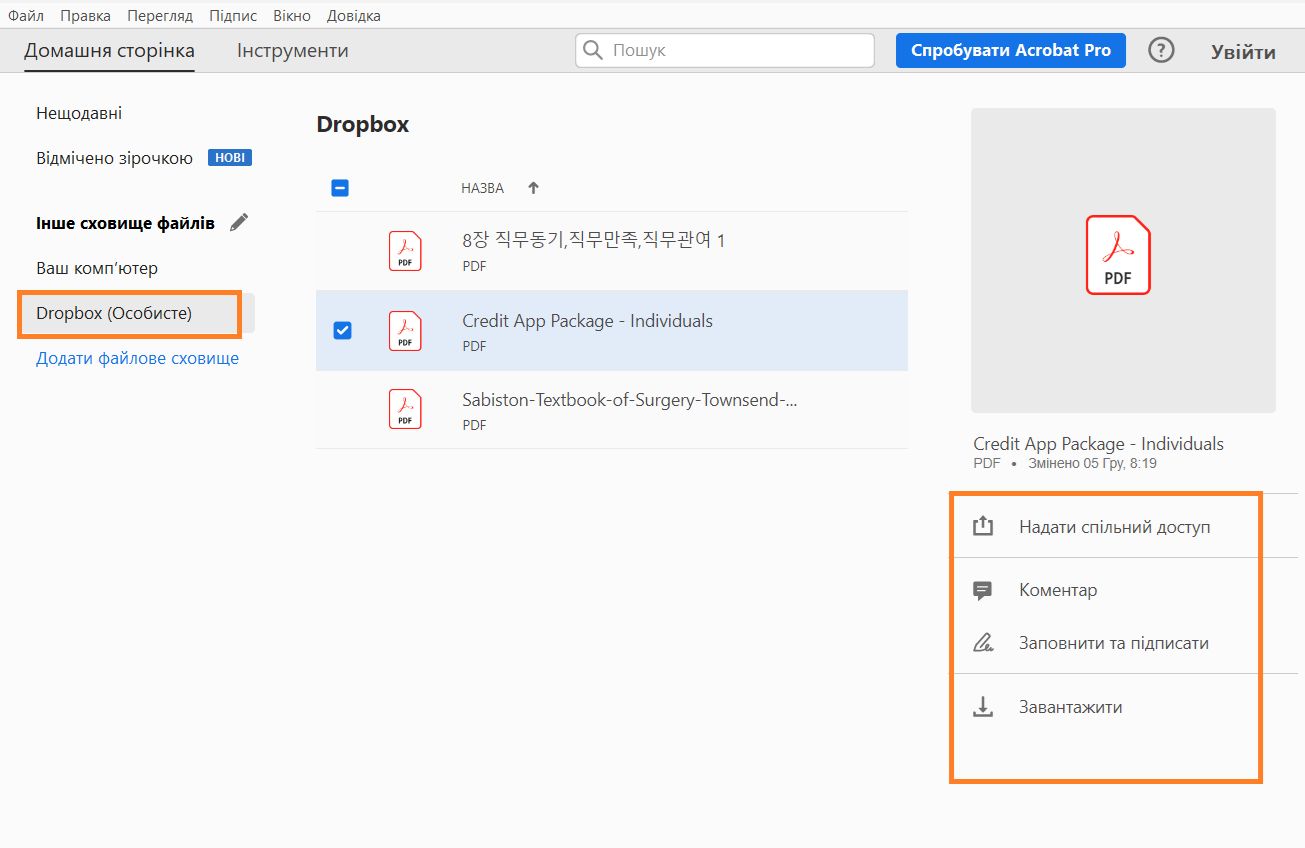Click the Додати файлове сховище link
Viewport: 1305px width, 848px height.
click(x=137, y=358)
